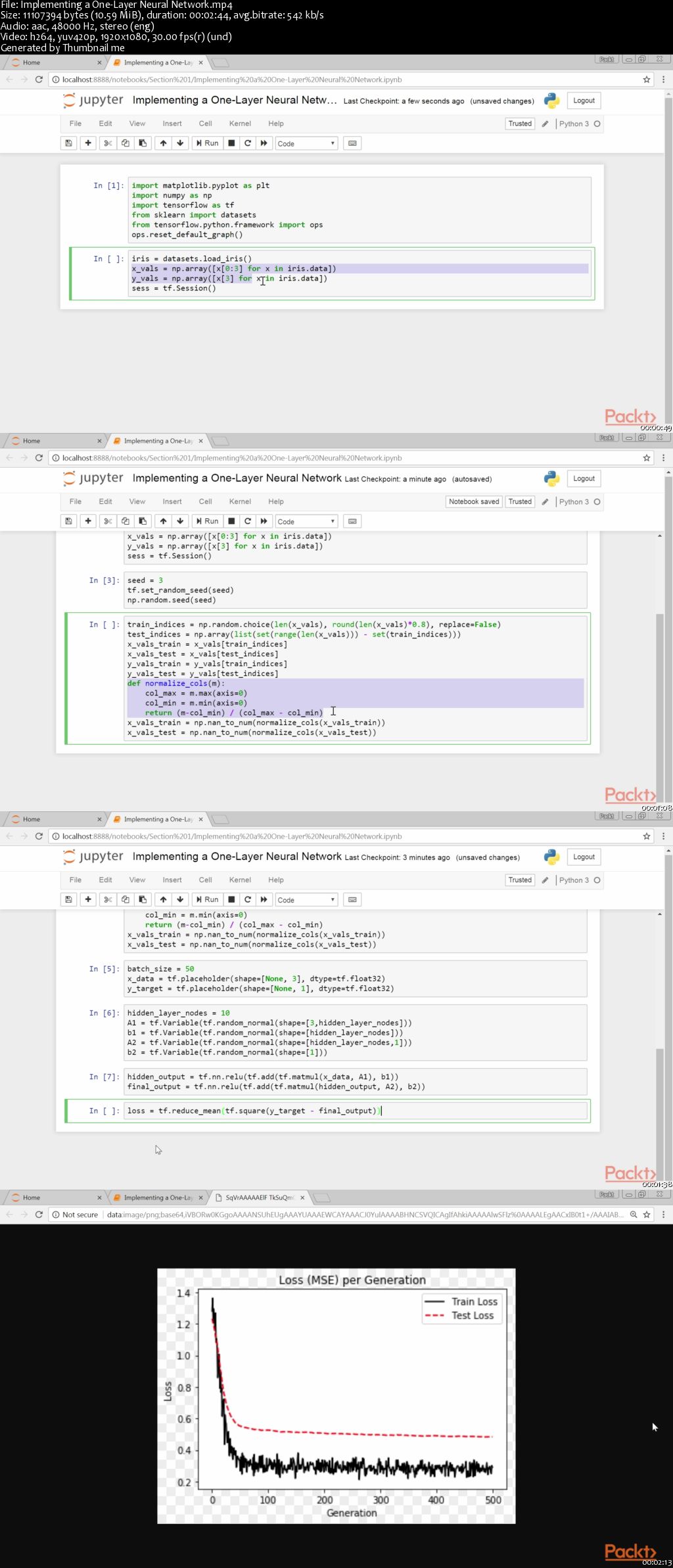Click inside the In [3] seed cell
673x1568 pixels.
356,590
